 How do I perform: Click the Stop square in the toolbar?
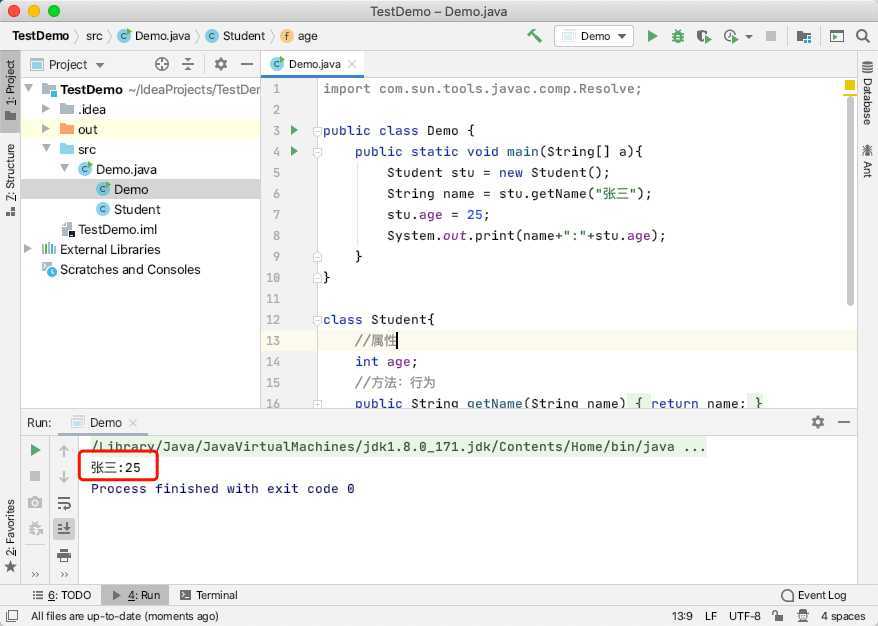pyautogui.click(x=770, y=36)
